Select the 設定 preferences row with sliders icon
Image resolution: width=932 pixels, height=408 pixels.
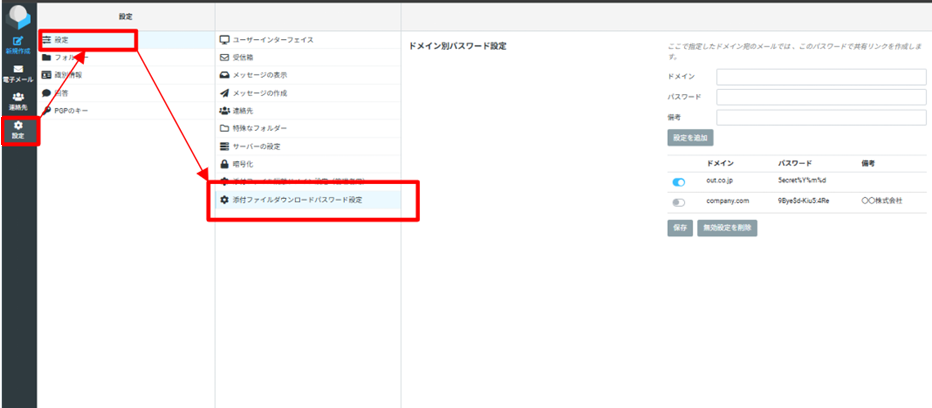(127, 40)
